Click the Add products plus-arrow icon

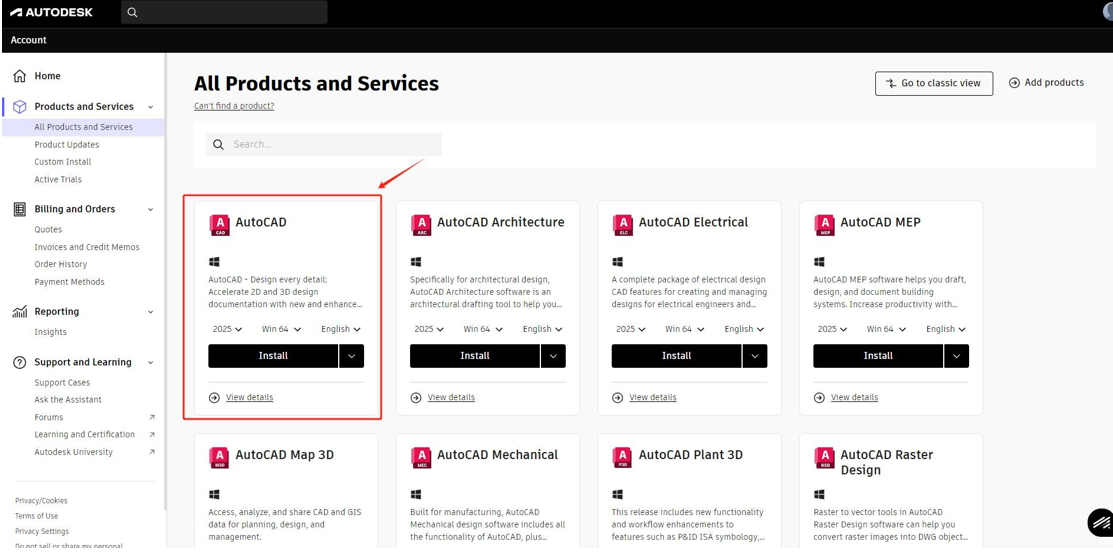point(1014,83)
